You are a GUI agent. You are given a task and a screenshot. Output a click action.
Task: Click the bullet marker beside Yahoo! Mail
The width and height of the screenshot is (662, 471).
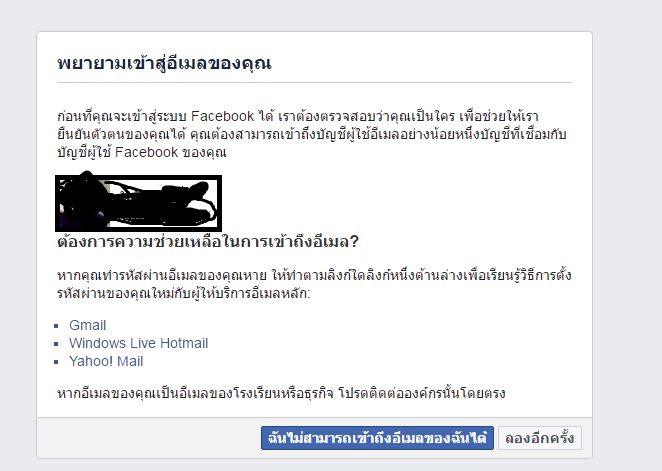tap(56, 362)
